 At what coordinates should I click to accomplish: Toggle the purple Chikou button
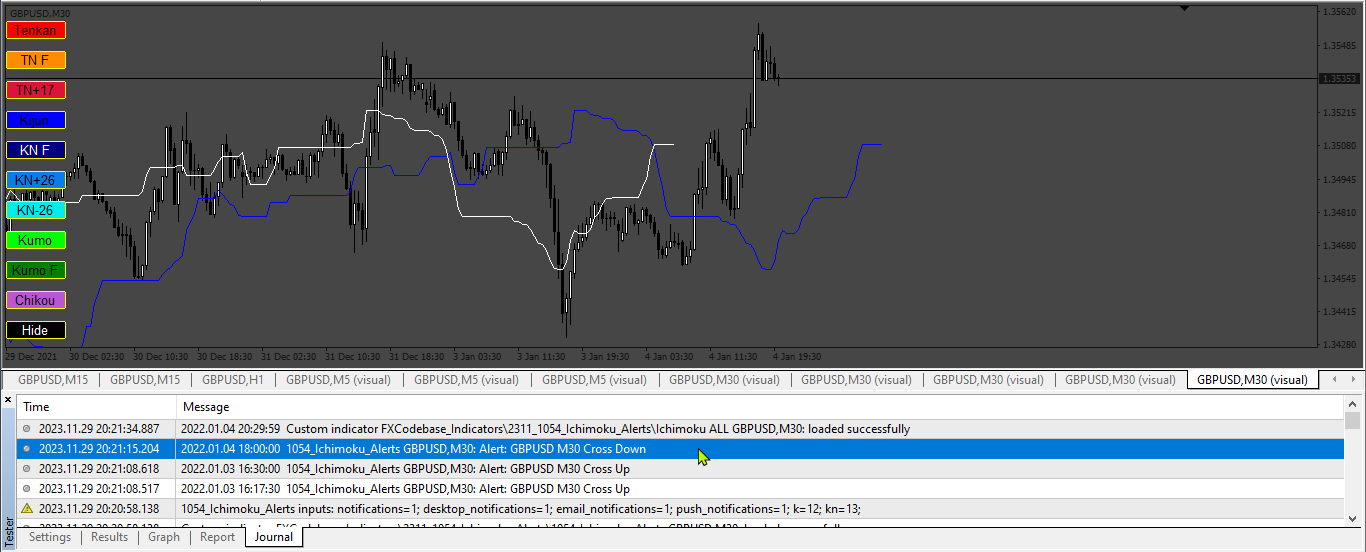click(x=36, y=300)
